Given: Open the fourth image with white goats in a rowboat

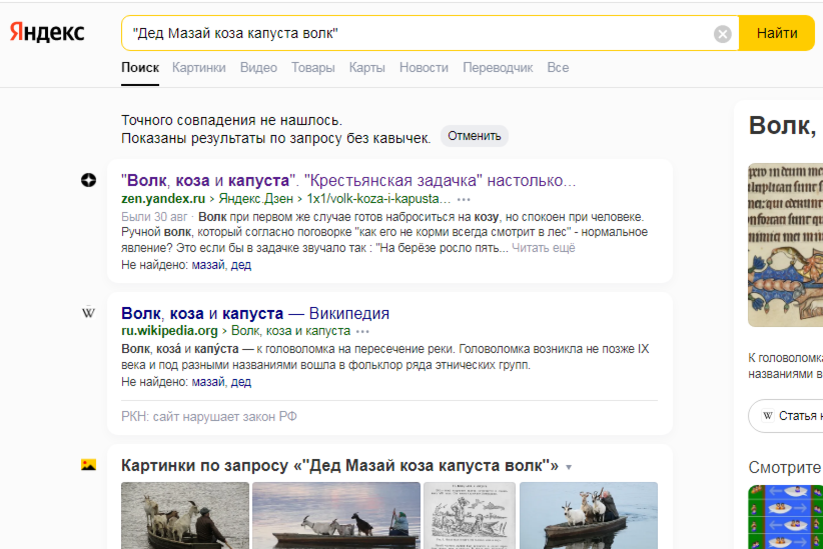Looking at the screenshot, I should pos(588,515).
